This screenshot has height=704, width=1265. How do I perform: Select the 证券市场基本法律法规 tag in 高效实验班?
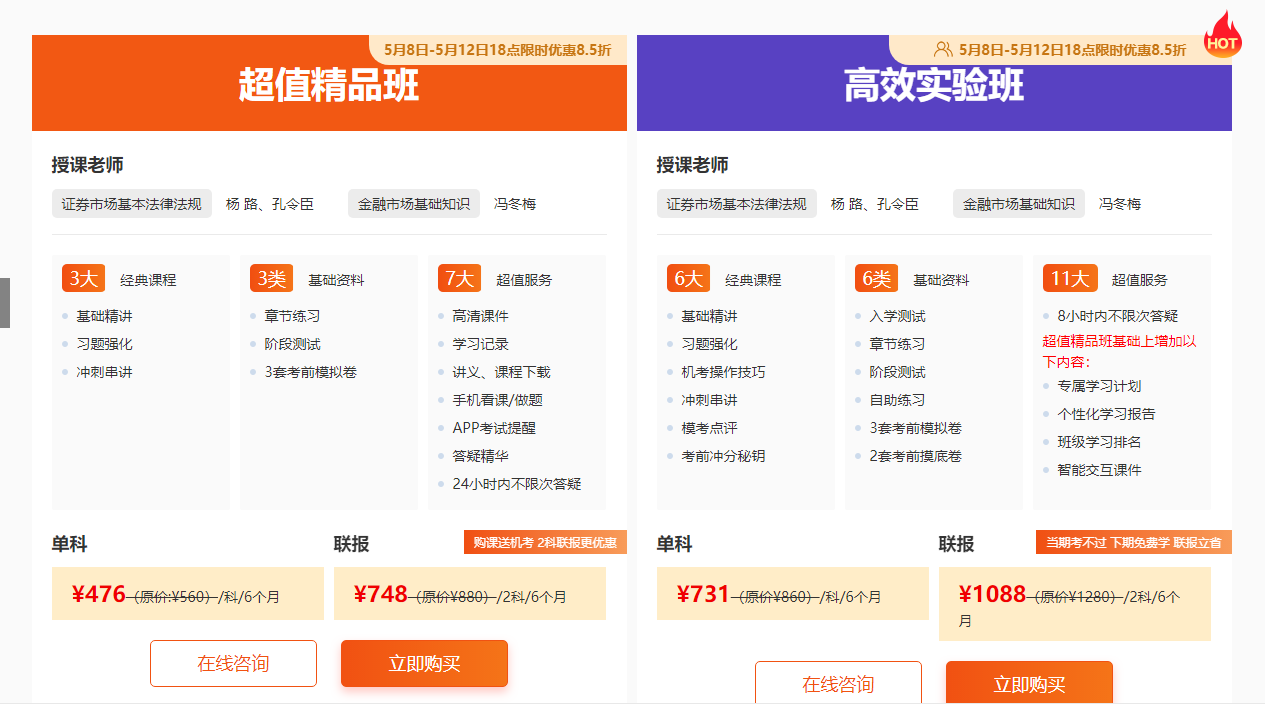737,203
